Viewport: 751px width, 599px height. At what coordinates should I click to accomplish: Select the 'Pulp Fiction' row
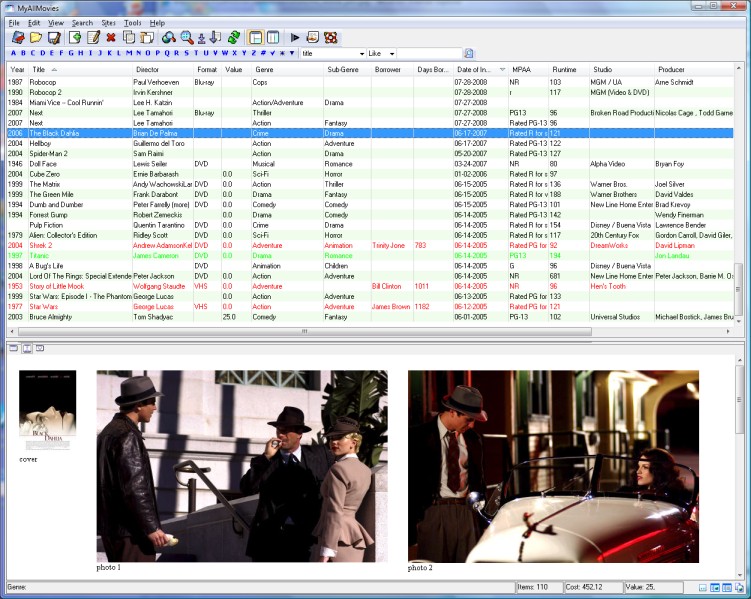[370, 225]
